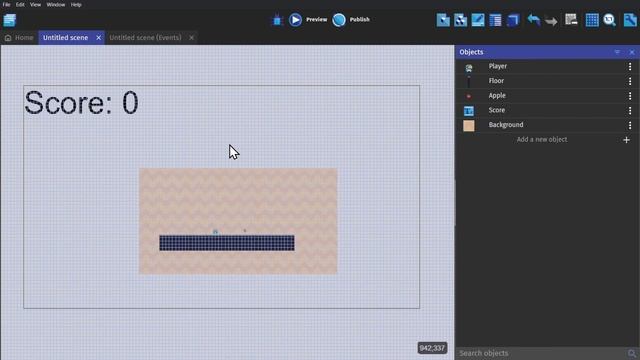Image resolution: width=640 pixels, height=360 pixels.
Task: Open the objects editor toolbar icon
Action: (443, 20)
